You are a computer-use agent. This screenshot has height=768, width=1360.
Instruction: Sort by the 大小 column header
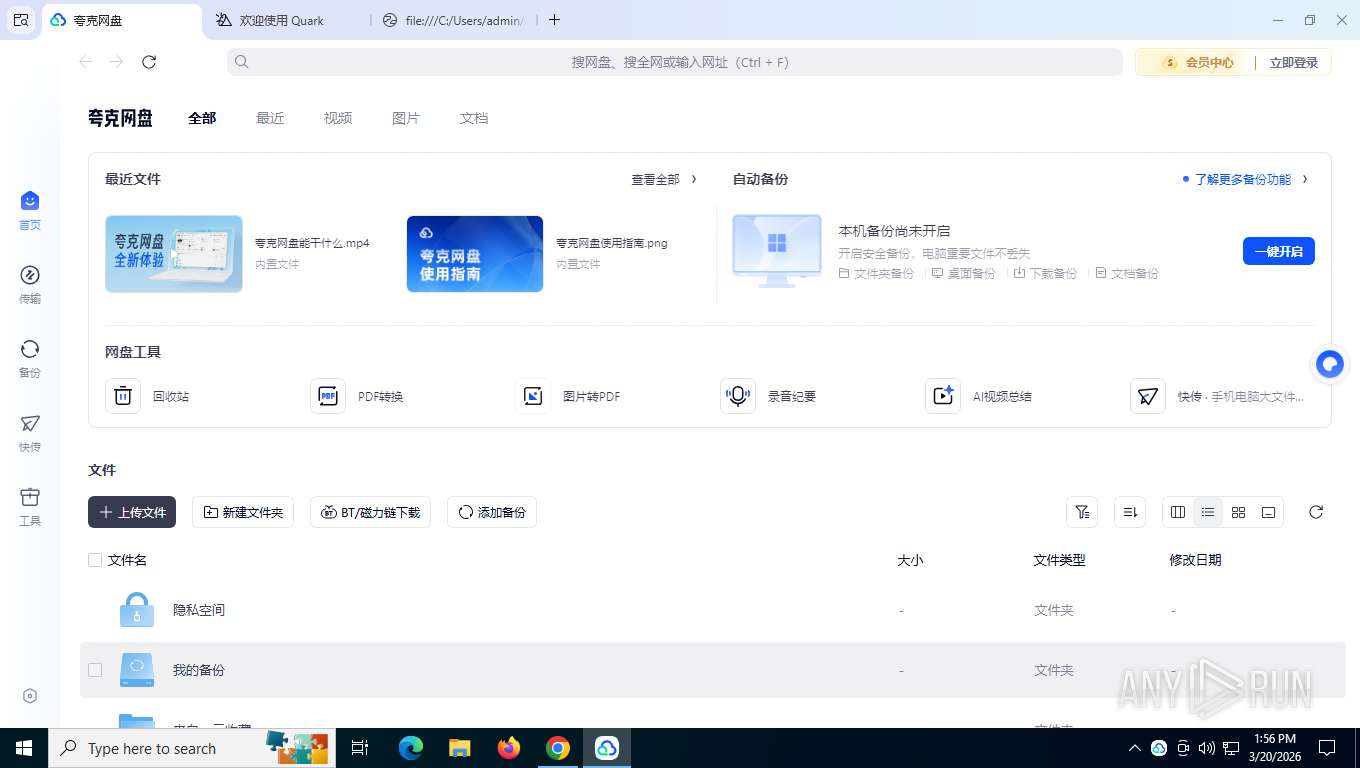[x=910, y=560]
